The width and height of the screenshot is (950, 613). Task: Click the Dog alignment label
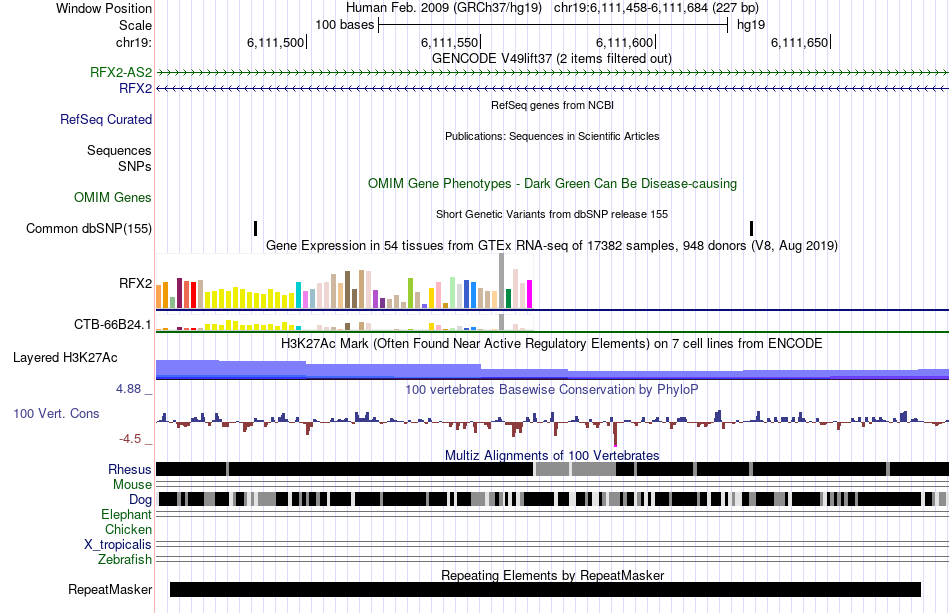click(140, 499)
